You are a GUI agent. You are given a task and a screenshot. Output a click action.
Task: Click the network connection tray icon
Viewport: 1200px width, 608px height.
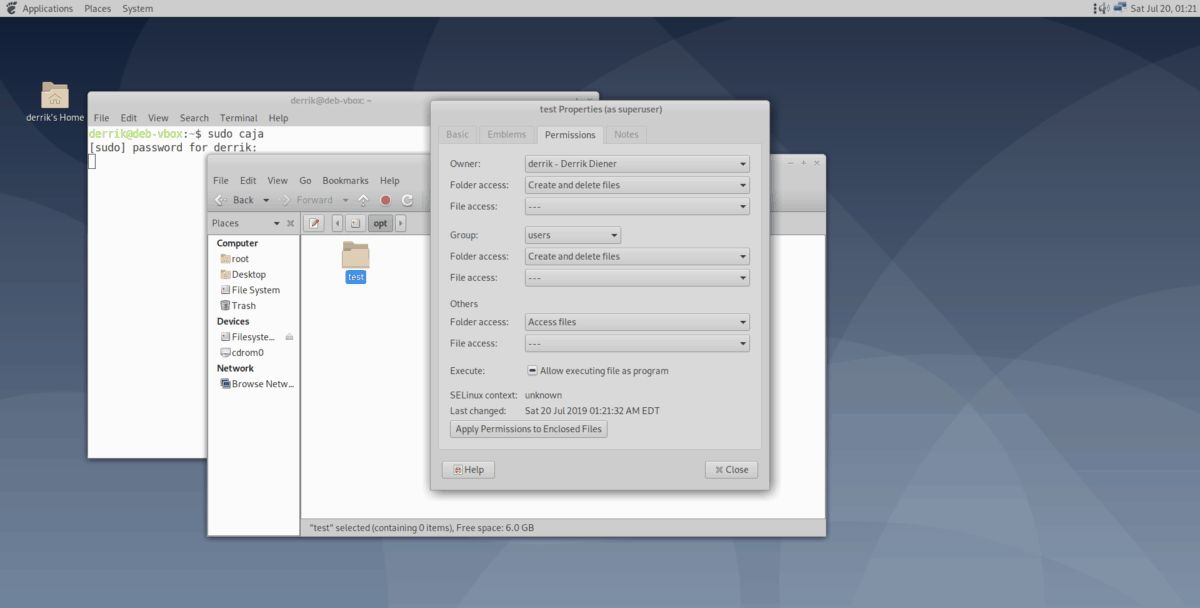1122,9
